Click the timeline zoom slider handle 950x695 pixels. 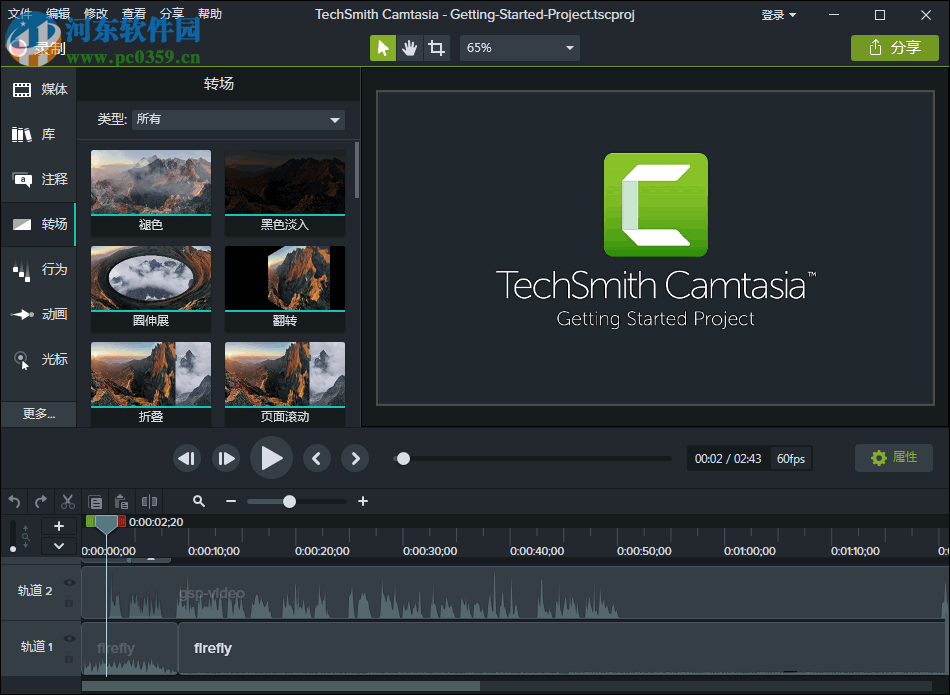click(x=289, y=501)
